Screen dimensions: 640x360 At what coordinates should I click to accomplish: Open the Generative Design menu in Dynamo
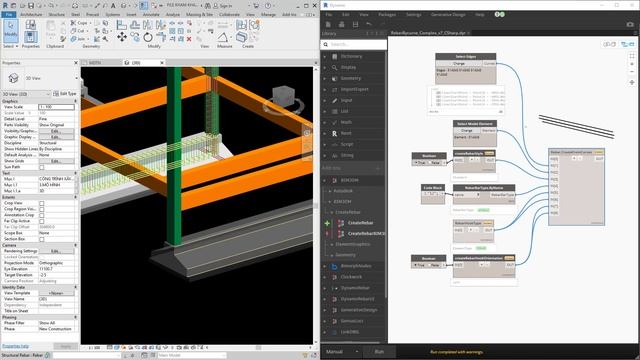click(448, 14)
